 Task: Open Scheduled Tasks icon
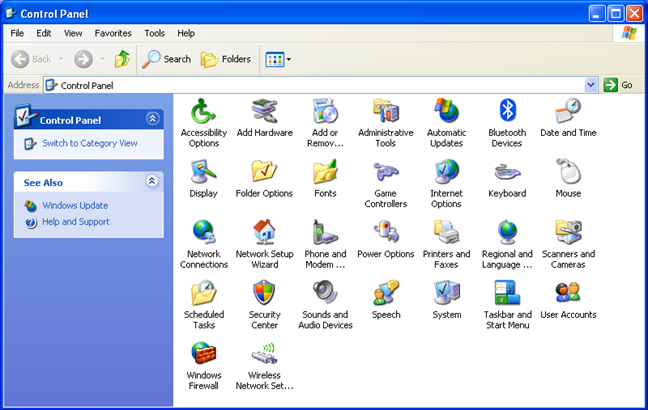coord(204,293)
